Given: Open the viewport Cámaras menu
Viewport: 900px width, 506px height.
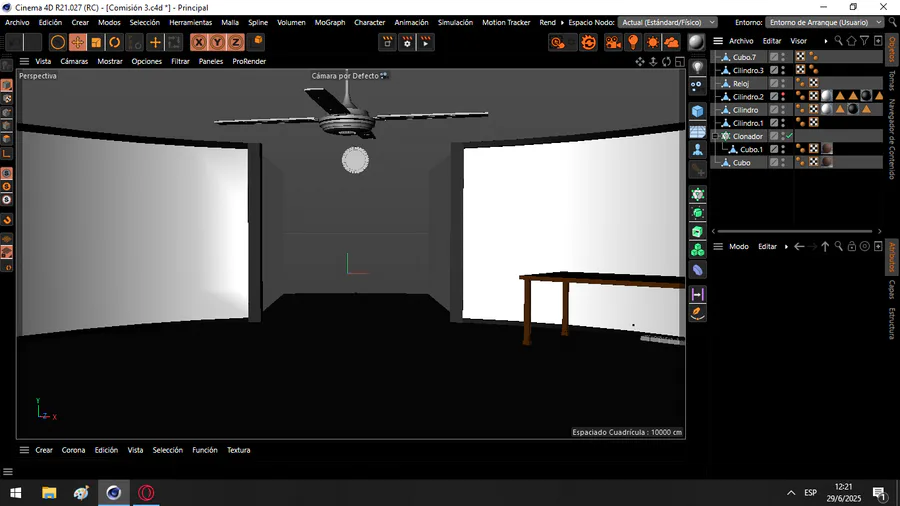Looking at the screenshot, I should [x=74, y=61].
